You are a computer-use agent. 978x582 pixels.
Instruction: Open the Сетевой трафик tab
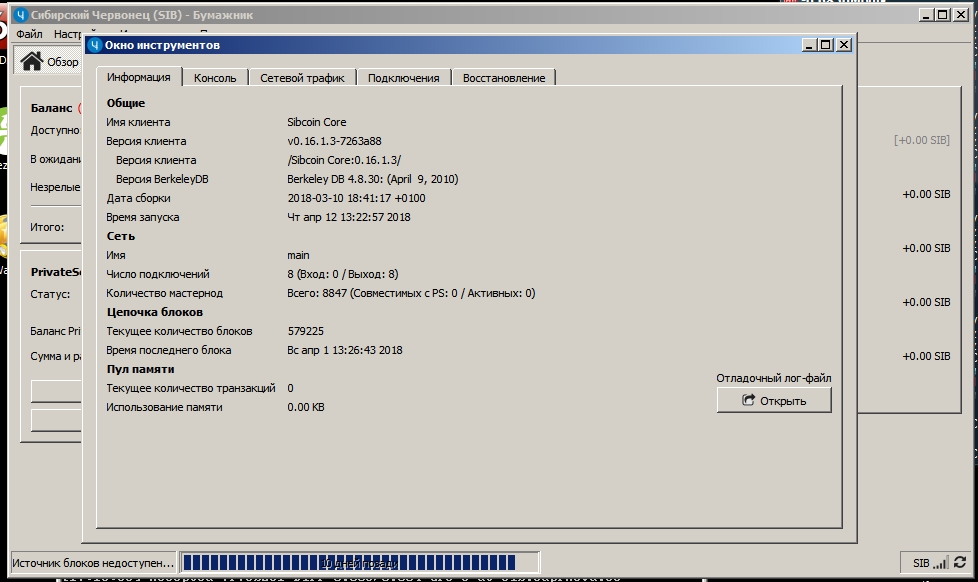tap(302, 78)
